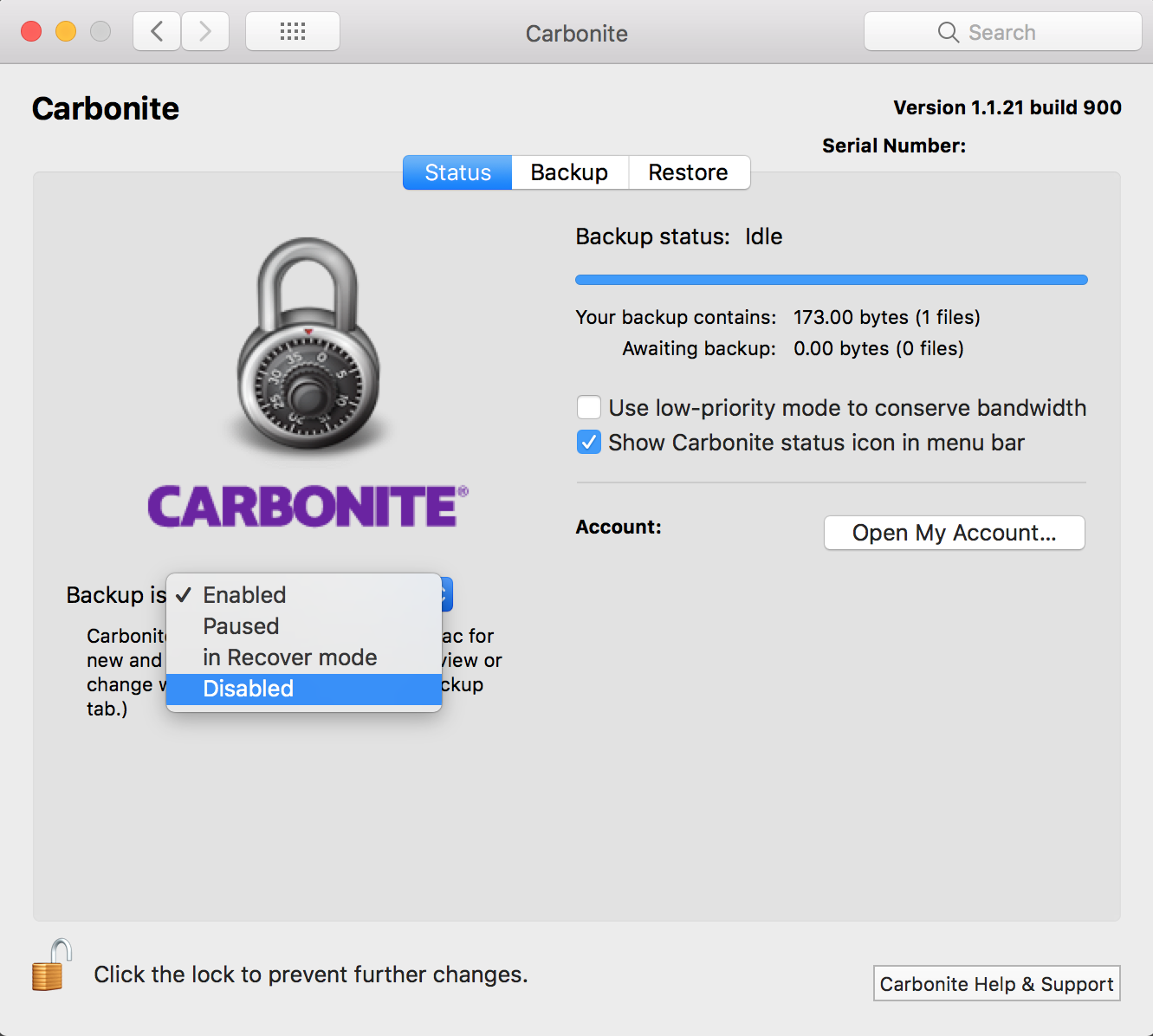This screenshot has width=1153, height=1036.
Task: Go back with the left chevron
Action: coord(157,32)
